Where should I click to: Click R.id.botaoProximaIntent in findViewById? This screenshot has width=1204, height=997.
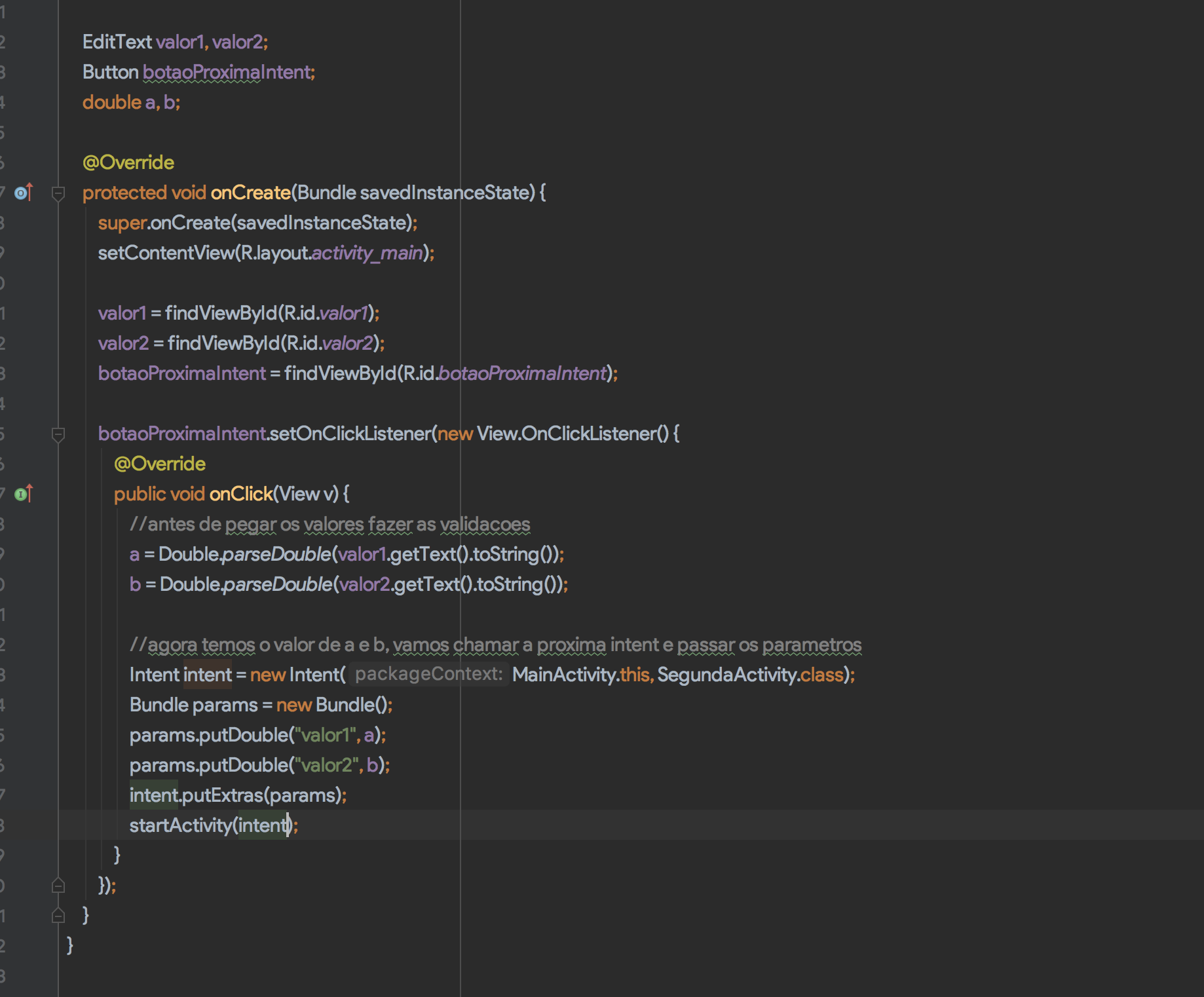(504, 373)
